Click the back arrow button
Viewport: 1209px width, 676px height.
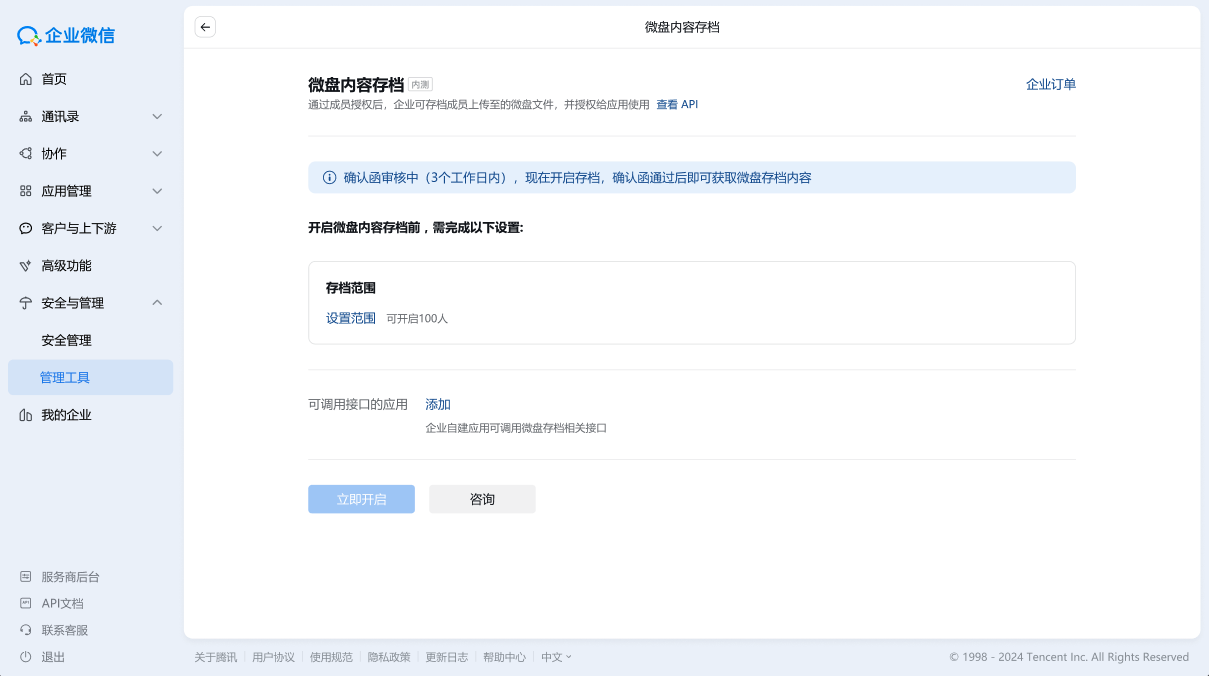pos(205,27)
